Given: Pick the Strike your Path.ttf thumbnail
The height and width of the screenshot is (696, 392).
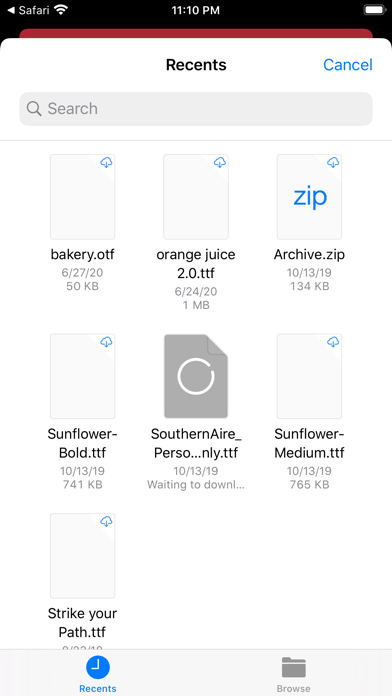Looking at the screenshot, I should coord(83,556).
